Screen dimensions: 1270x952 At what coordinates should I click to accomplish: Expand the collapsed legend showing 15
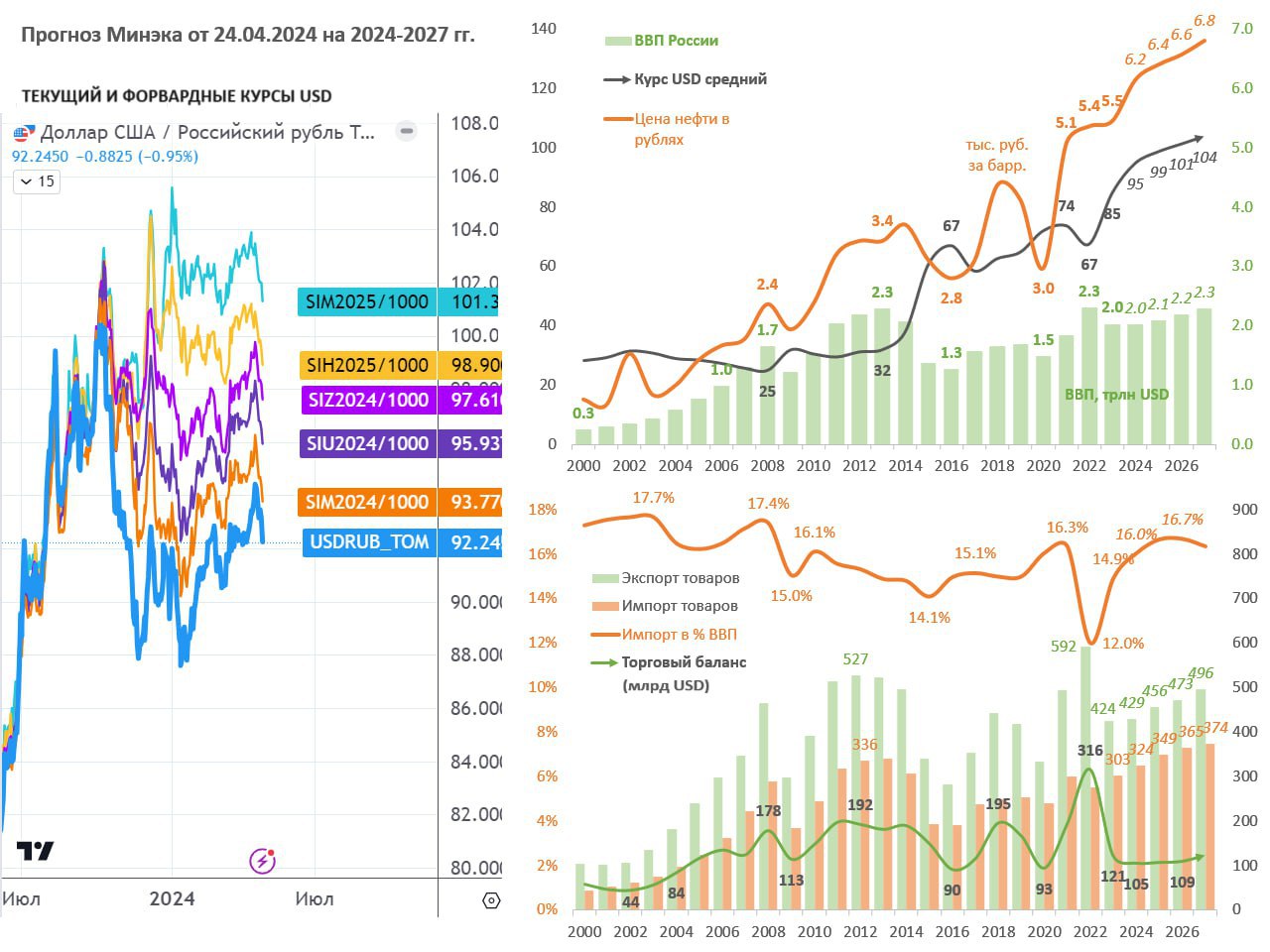click(37, 181)
